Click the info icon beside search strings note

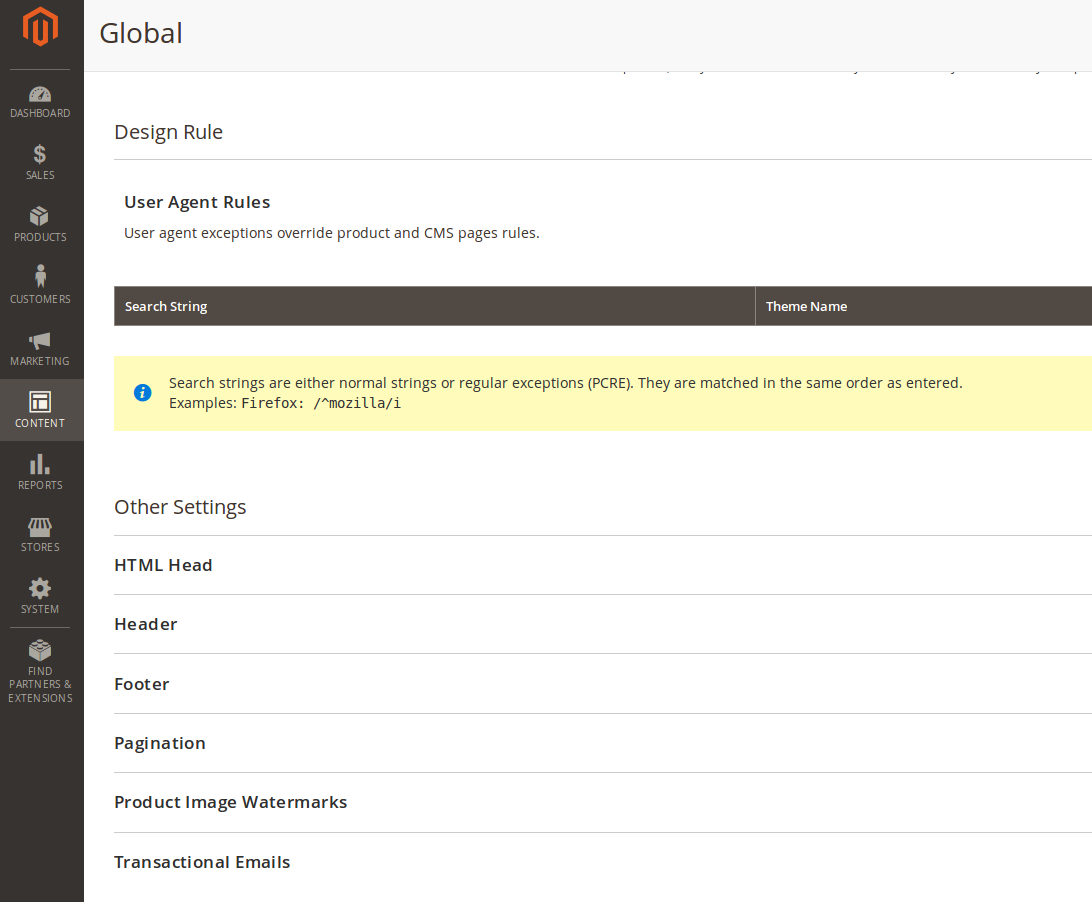pyautogui.click(x=142, y=392)
